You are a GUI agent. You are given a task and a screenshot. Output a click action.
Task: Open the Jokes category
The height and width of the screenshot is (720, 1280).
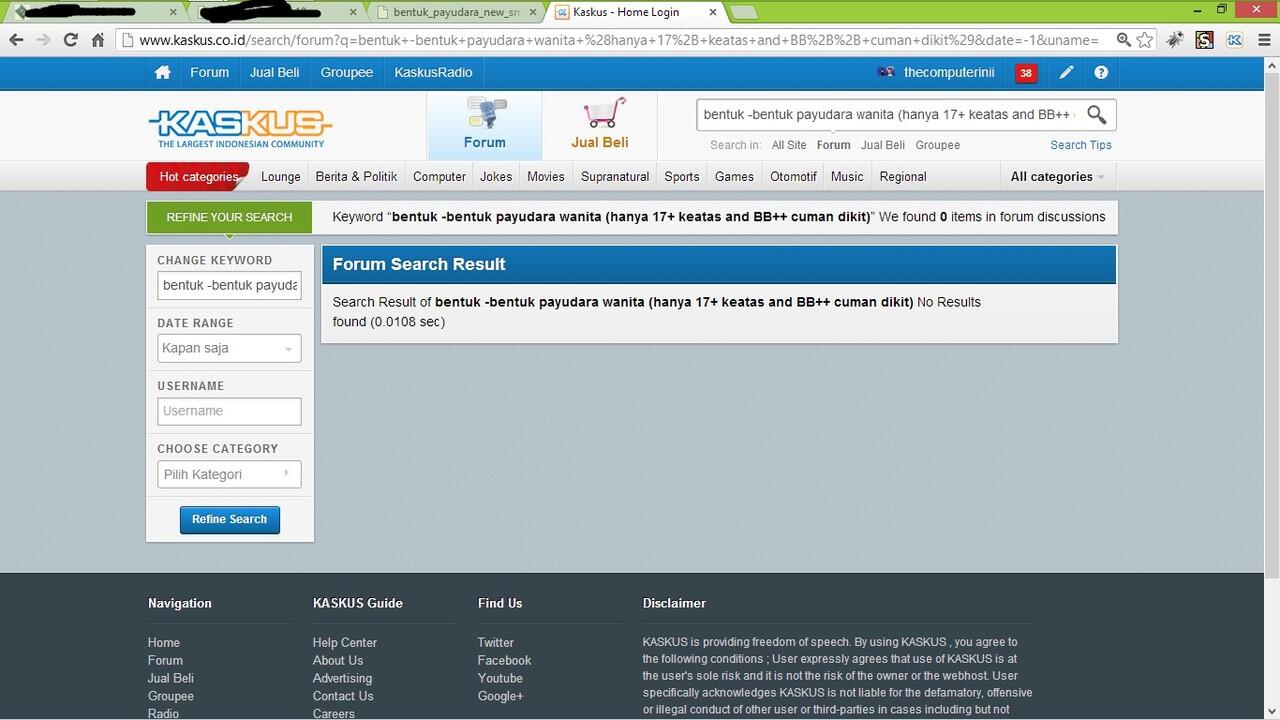[x=496, y=177]
